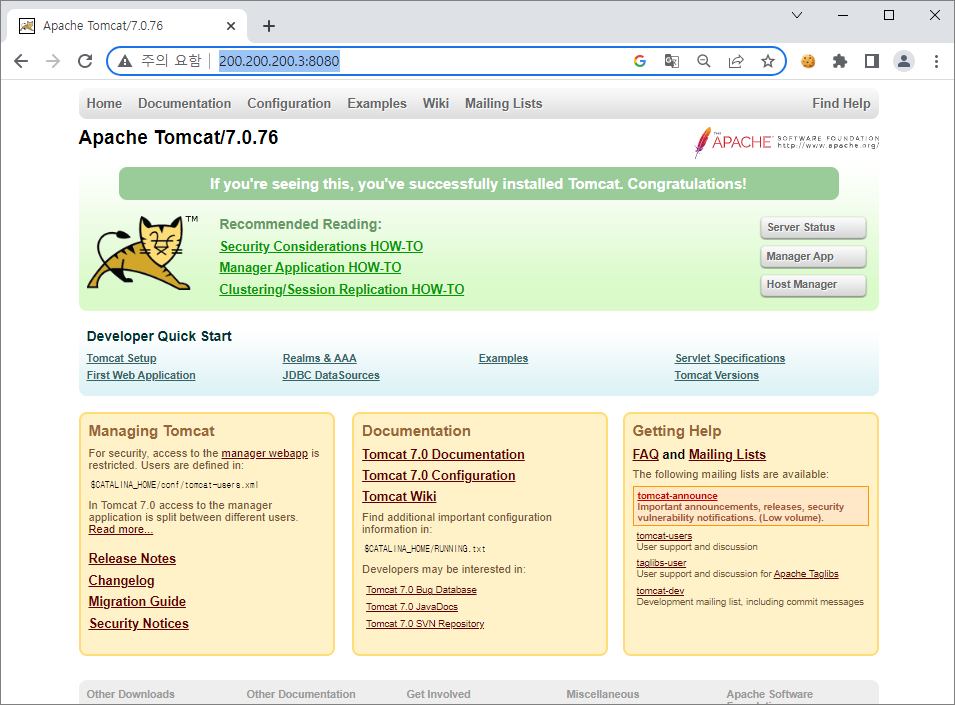Open Chrome's three-dot menu
The width and height of the screenshot is (955, 705).
[936, 61]
